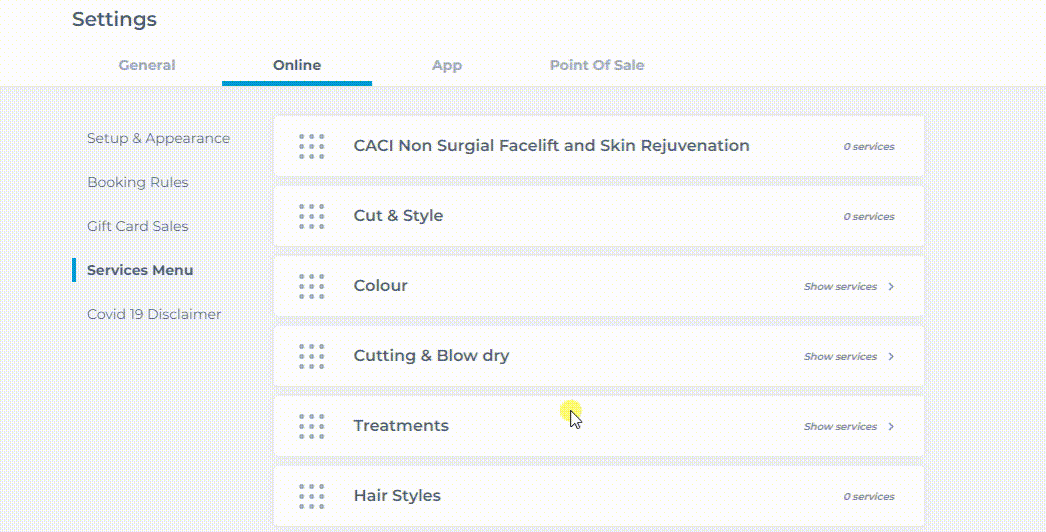Switch to the General tab
1046x532 pixels.
tap(147, 65)
